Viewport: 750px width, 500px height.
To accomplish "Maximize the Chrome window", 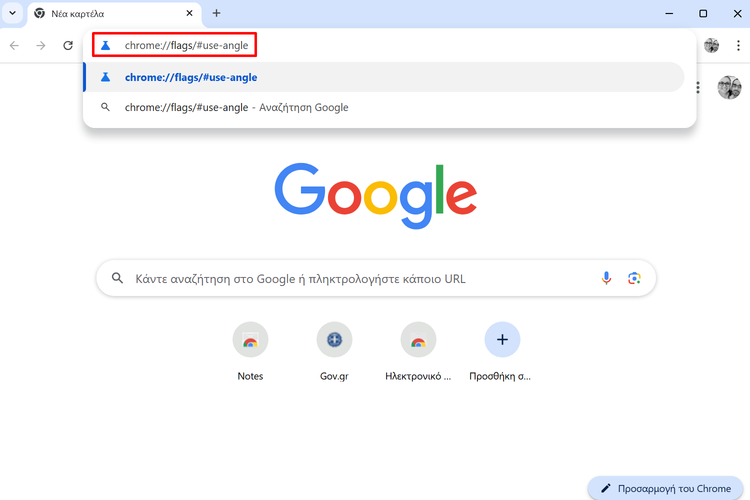I will tap(703, 13).
